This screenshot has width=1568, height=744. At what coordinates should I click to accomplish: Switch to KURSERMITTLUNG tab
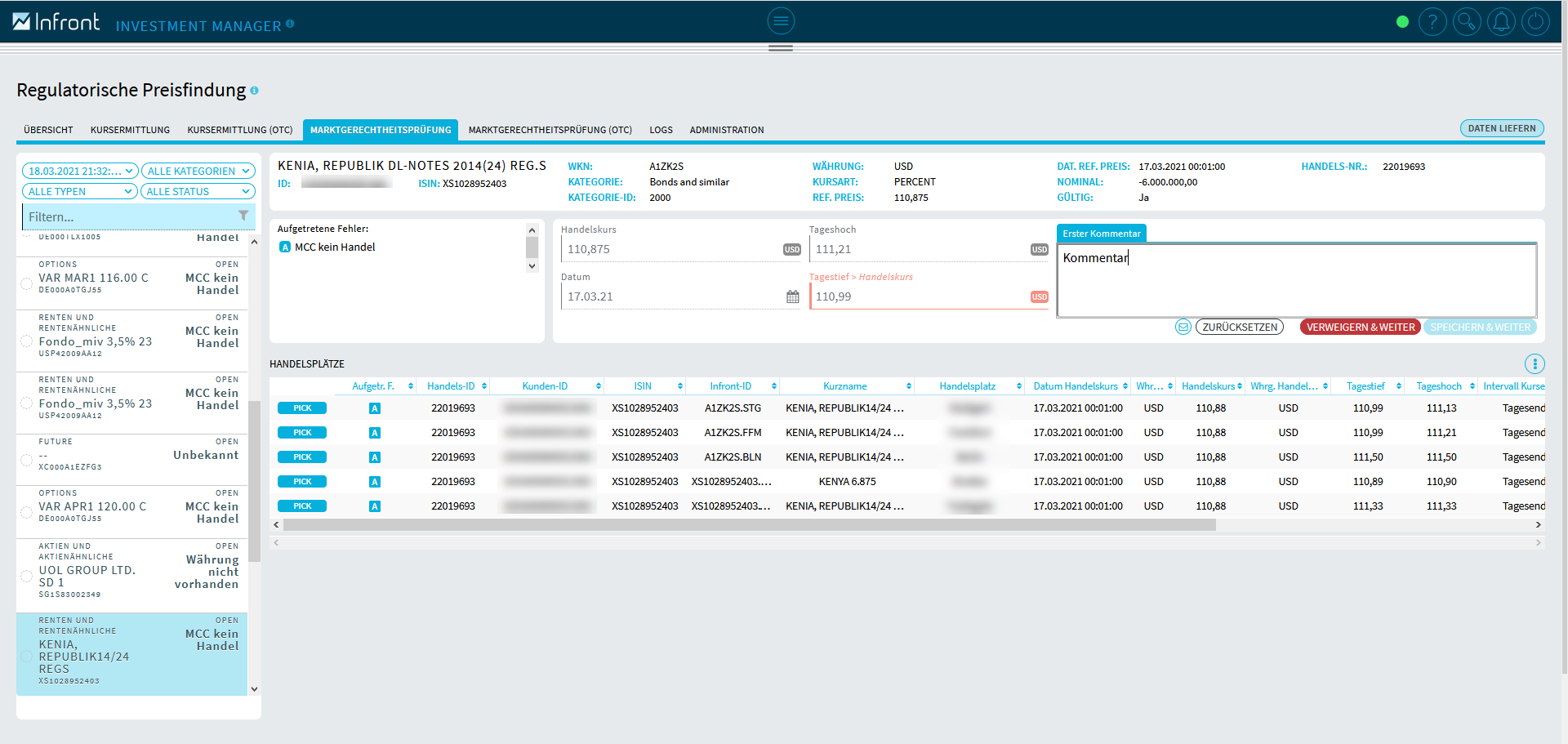(130, 130)
